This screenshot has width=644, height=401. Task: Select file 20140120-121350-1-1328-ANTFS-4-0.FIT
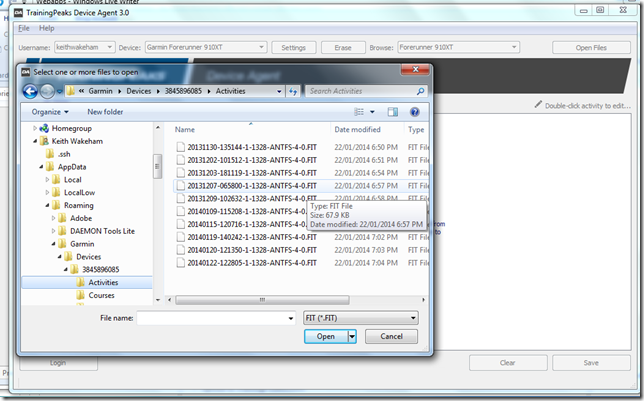pos(252,250)
